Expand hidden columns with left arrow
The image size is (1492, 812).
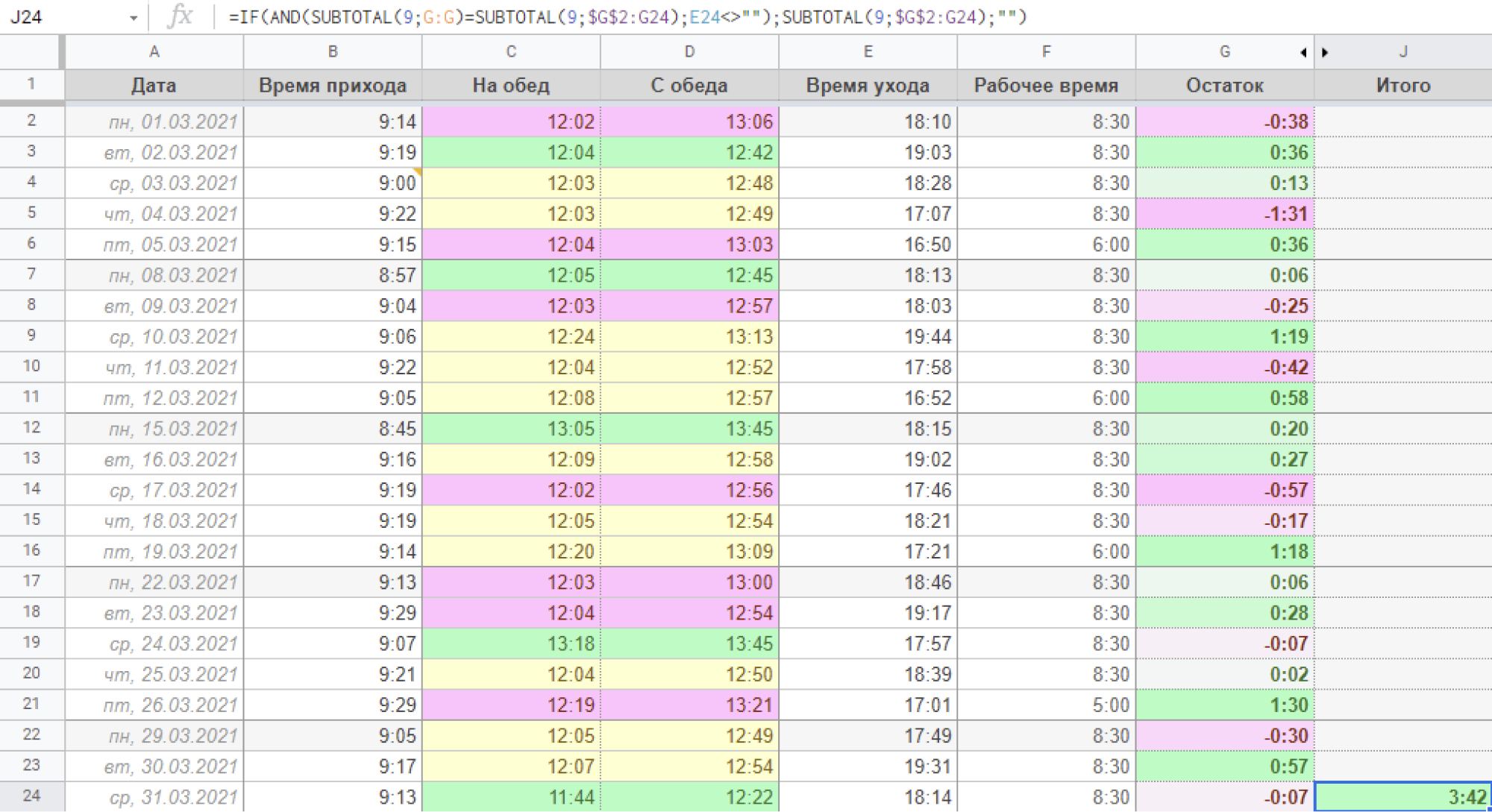pyautogui.click(x=1303, y=52)
